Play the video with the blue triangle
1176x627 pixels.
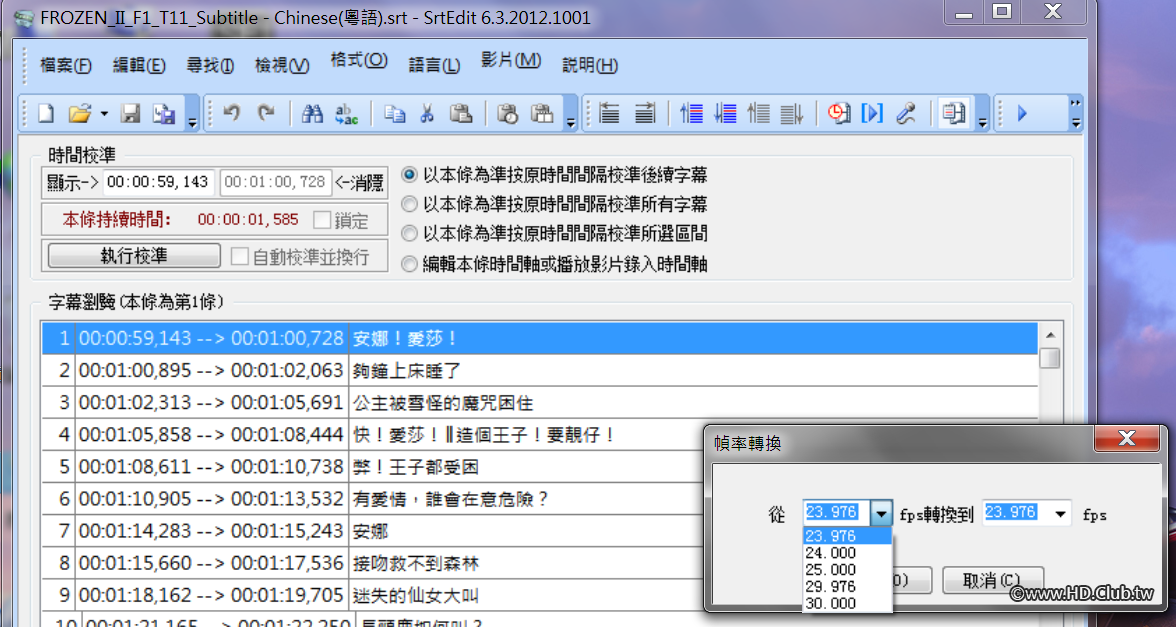(x=1021, y=114)
